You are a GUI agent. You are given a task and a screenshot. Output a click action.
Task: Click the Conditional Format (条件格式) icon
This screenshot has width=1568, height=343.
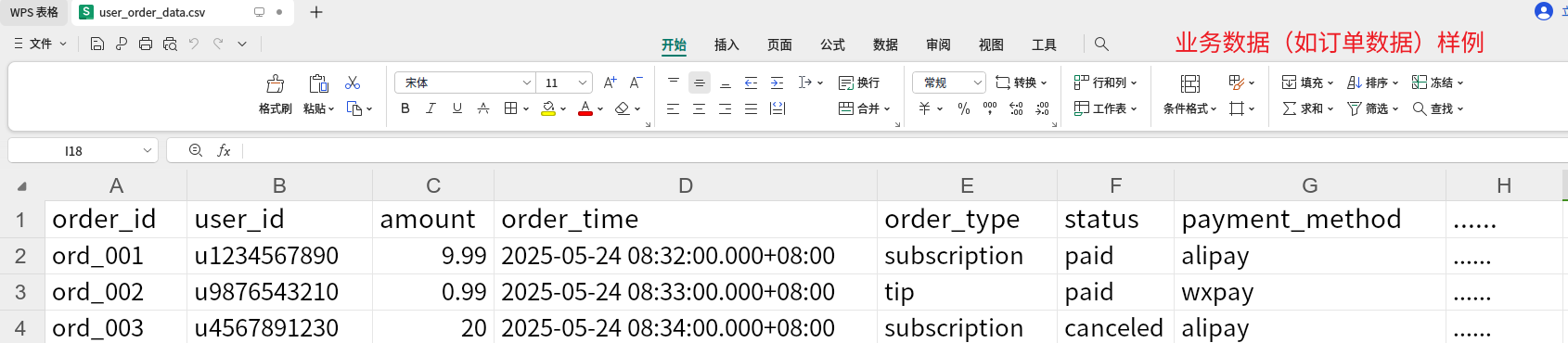pyautogui.click(x=1190, y=84)
